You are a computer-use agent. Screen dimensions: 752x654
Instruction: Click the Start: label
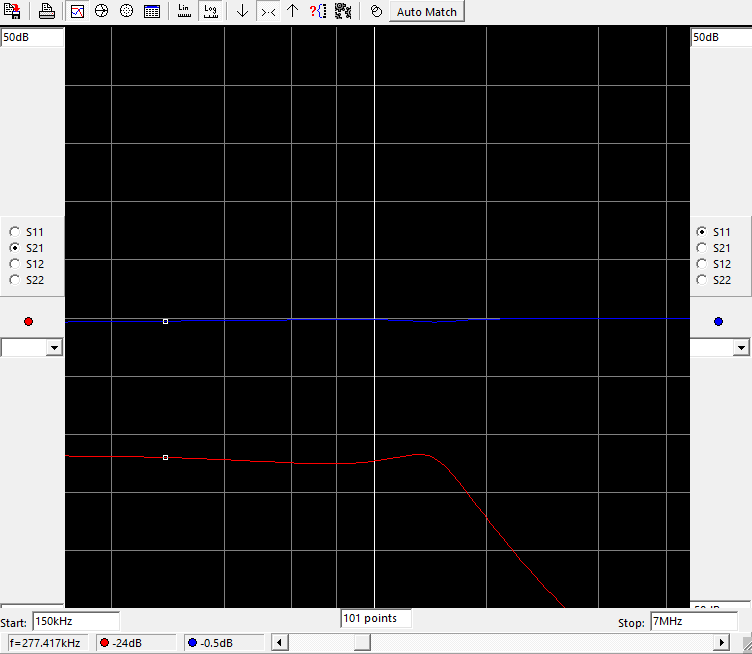[x=13, y=623]
